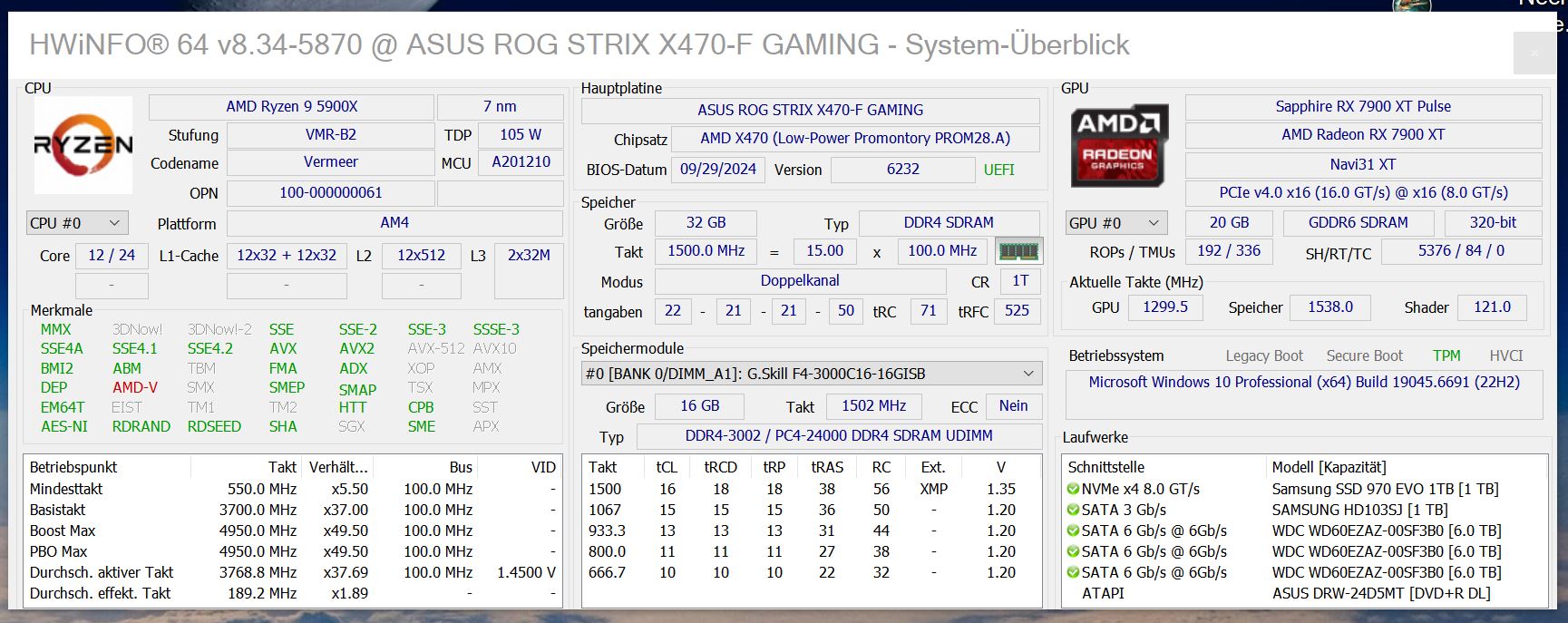The height and width of the screenshot is (623, 1568).
Task: Click the module clock 1502 MHz field
Action: [x=872, y=406]
